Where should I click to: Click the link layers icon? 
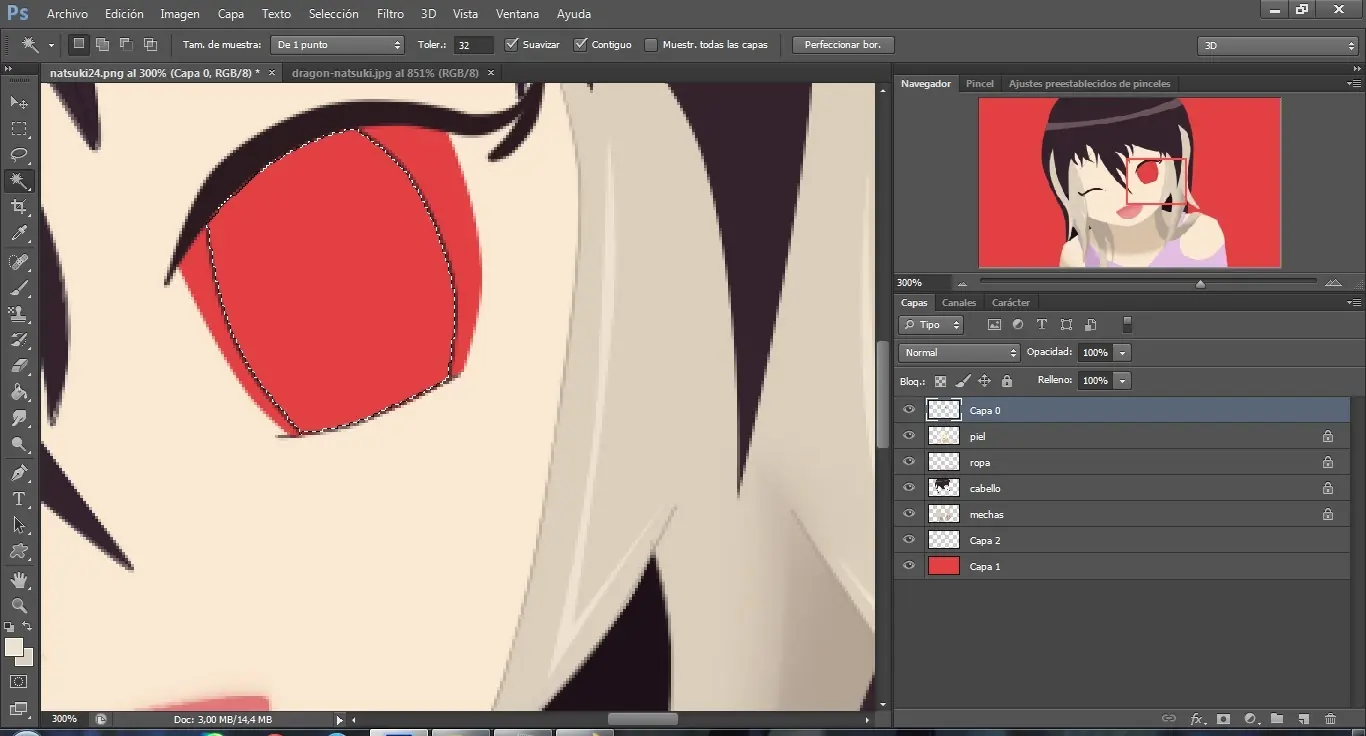click(x=1168, y=719)
